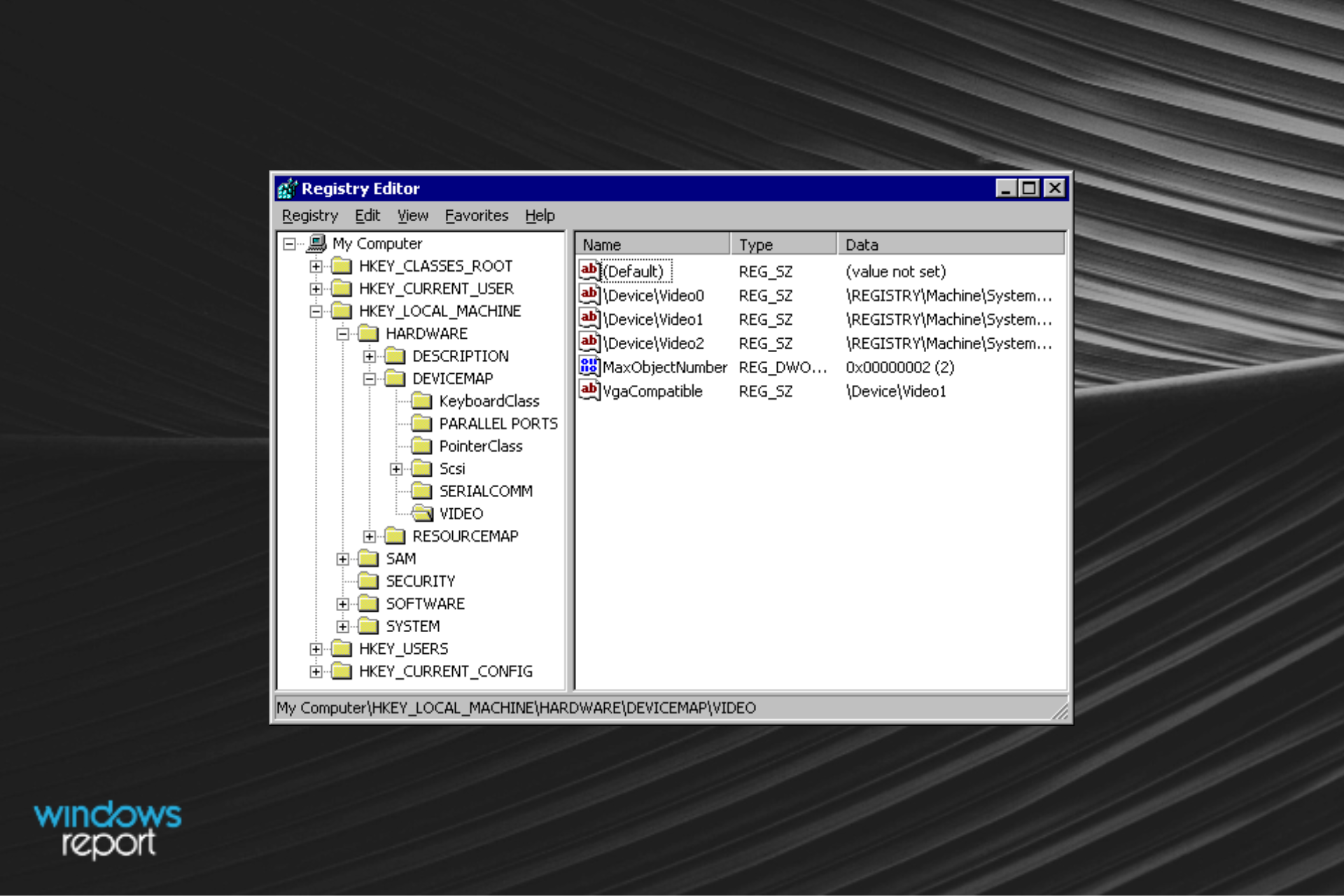Select the SERIALCOMM key label

point(486,491)
